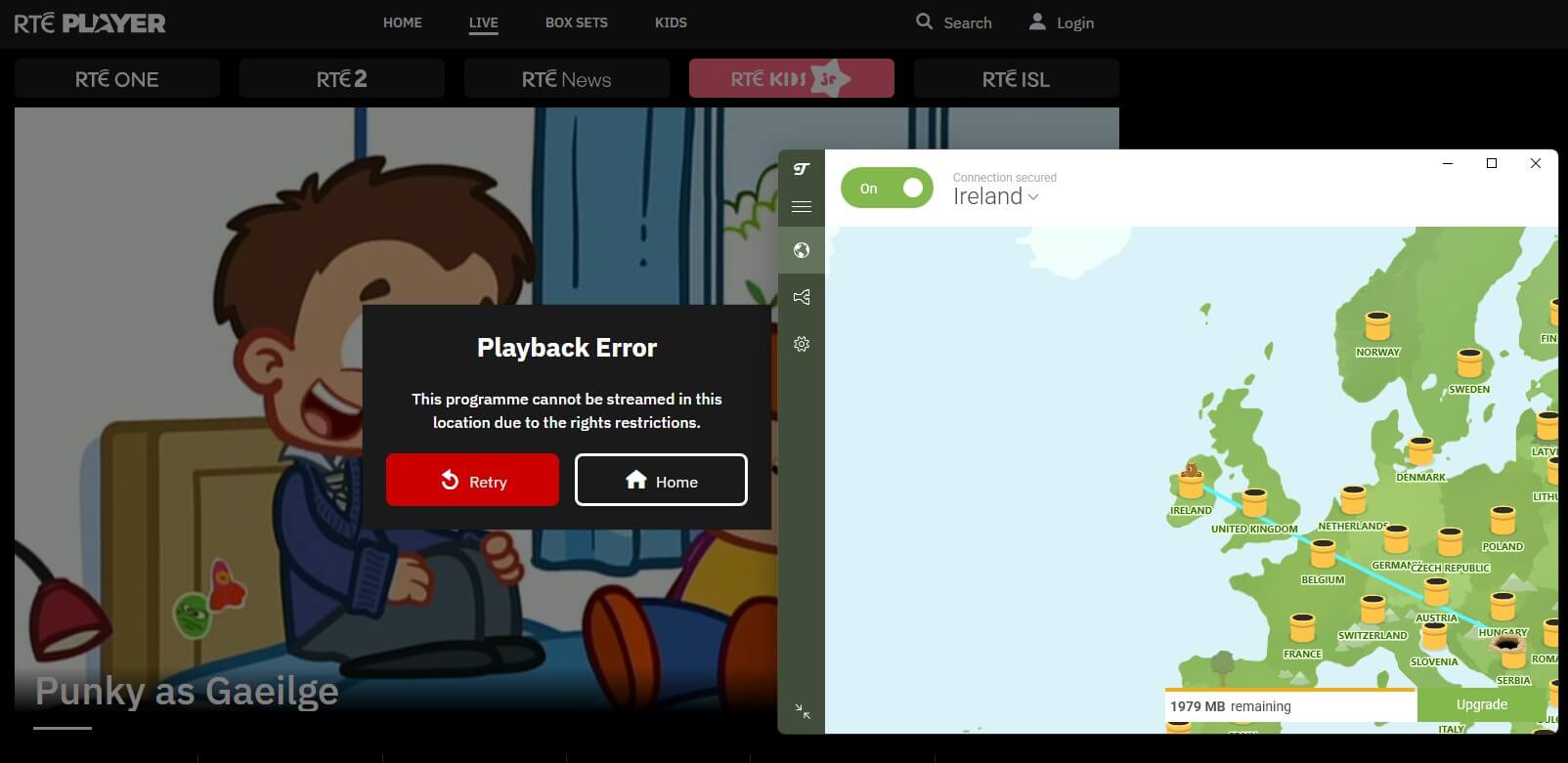Screen dimensions: 1568x763
Task: Maximize the TunnelBear window
Action: coord(1492,163)
